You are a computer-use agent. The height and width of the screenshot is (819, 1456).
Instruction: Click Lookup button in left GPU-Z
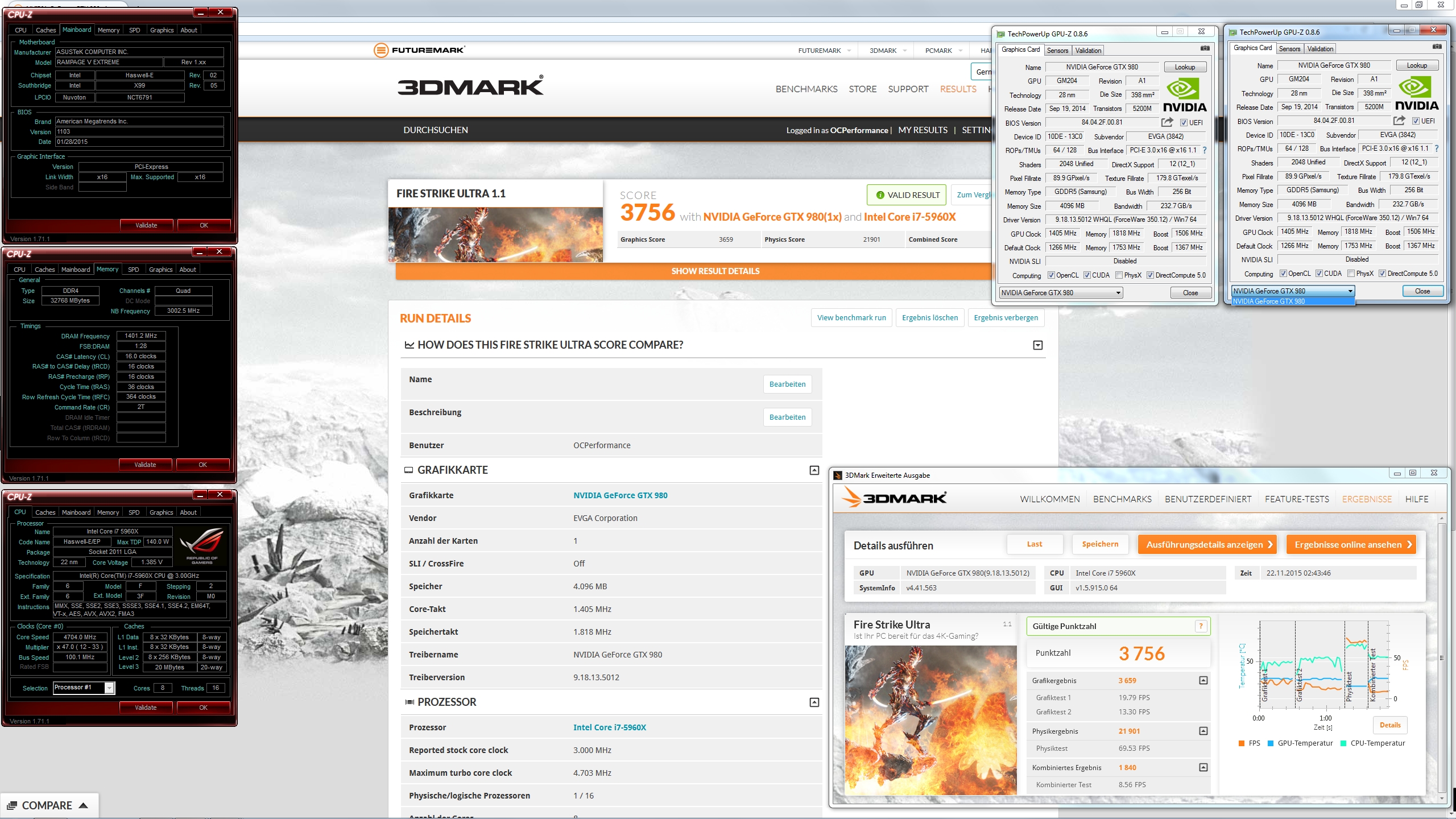coord(1185,67)
